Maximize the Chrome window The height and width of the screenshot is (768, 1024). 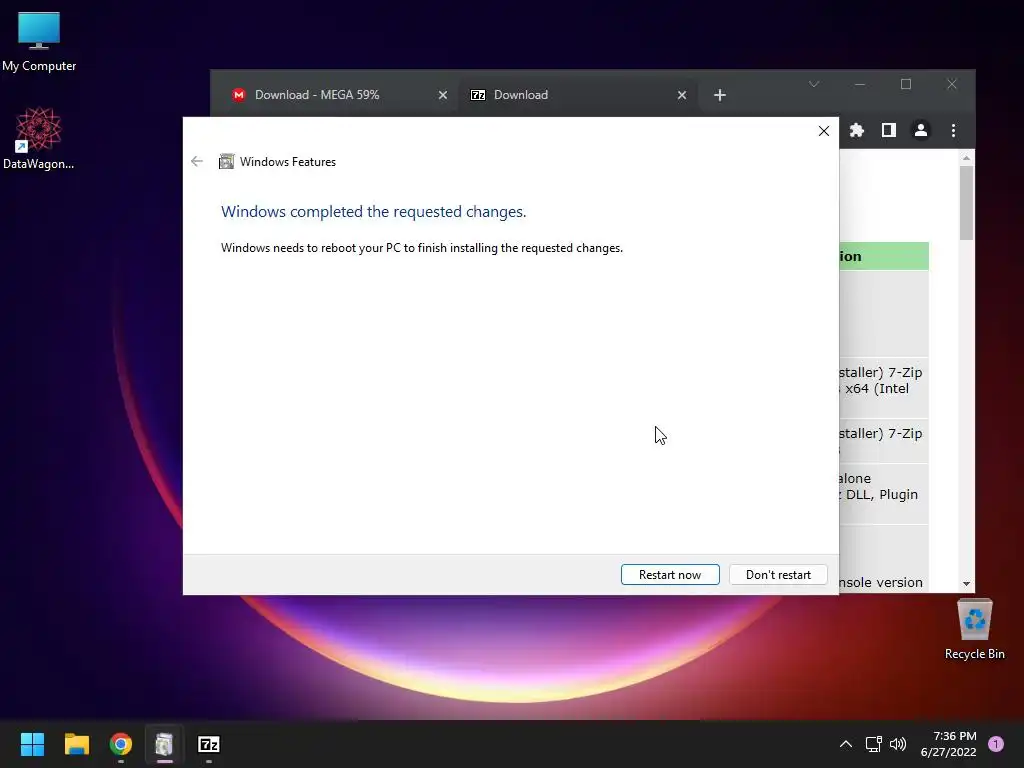click(x=906, y=84)
